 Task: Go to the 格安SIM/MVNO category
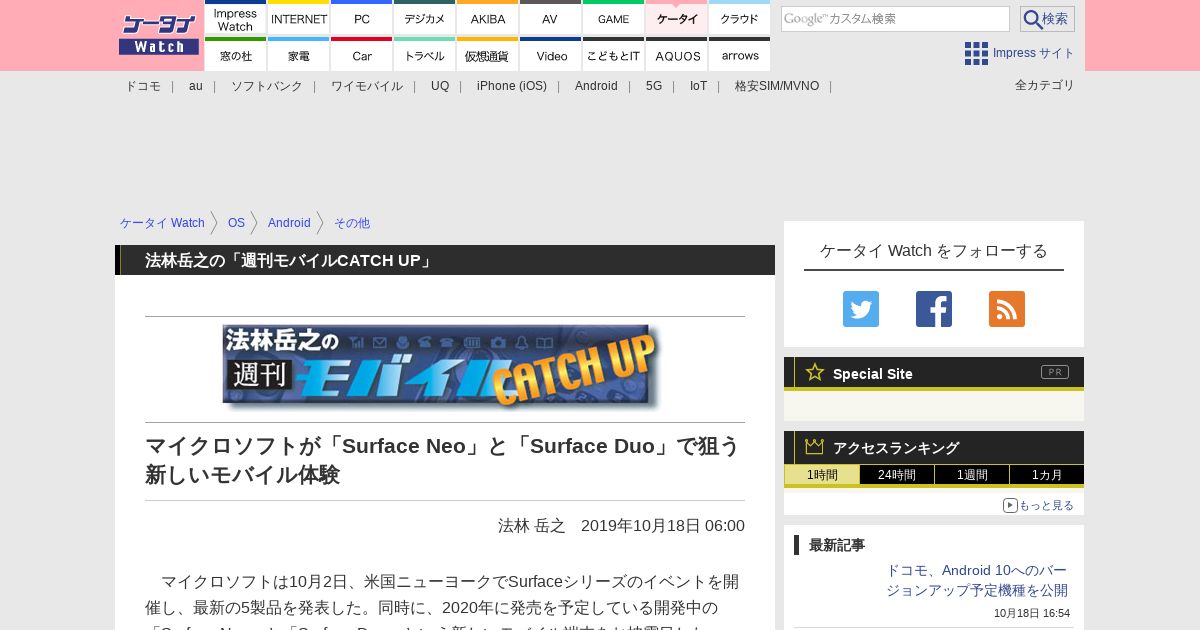(777, 86)
